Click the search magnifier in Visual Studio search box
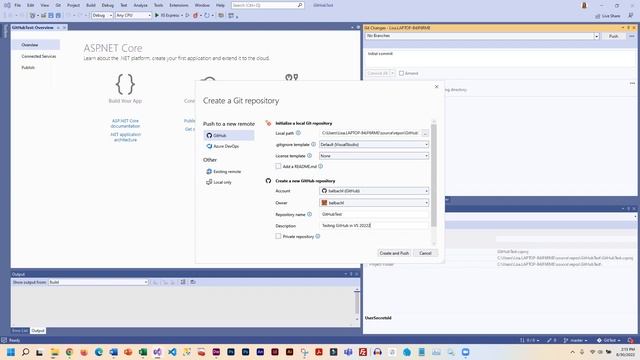Image resolution: width=640 pixels, height=360 pixels. pyautogui.click(x=300, y=5)
